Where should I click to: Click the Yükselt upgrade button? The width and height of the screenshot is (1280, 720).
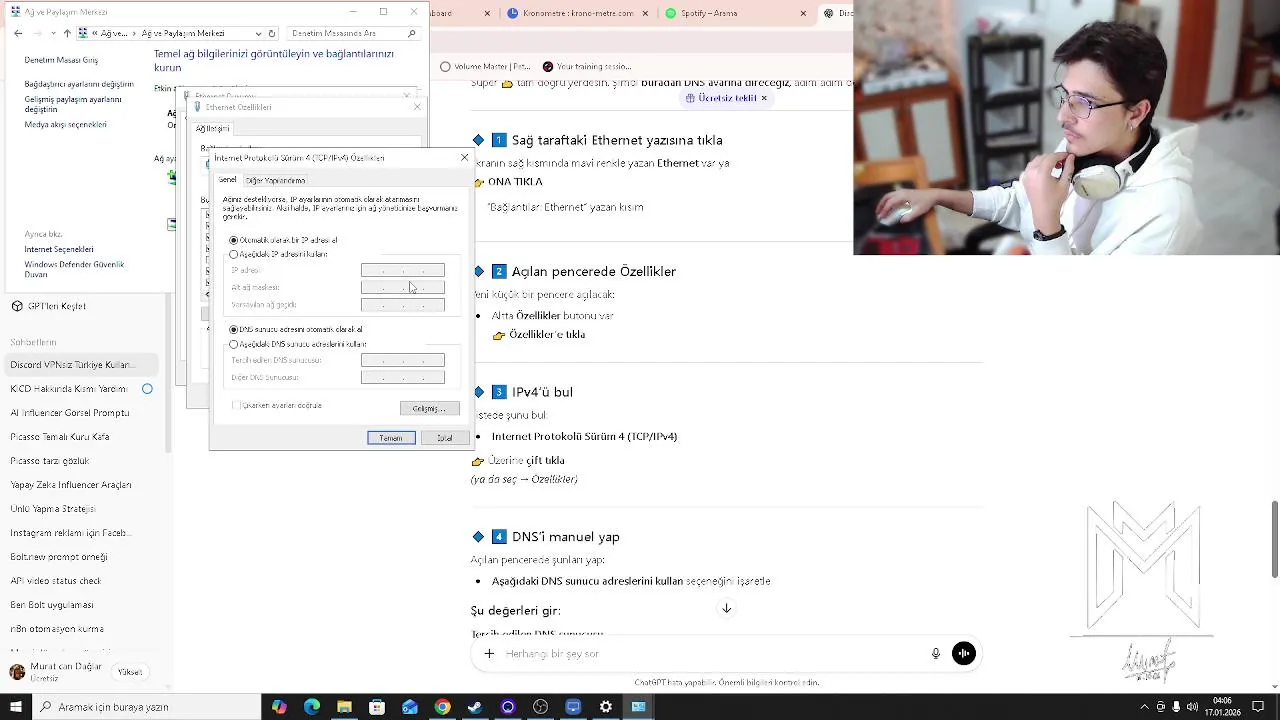tap(130, 672)
